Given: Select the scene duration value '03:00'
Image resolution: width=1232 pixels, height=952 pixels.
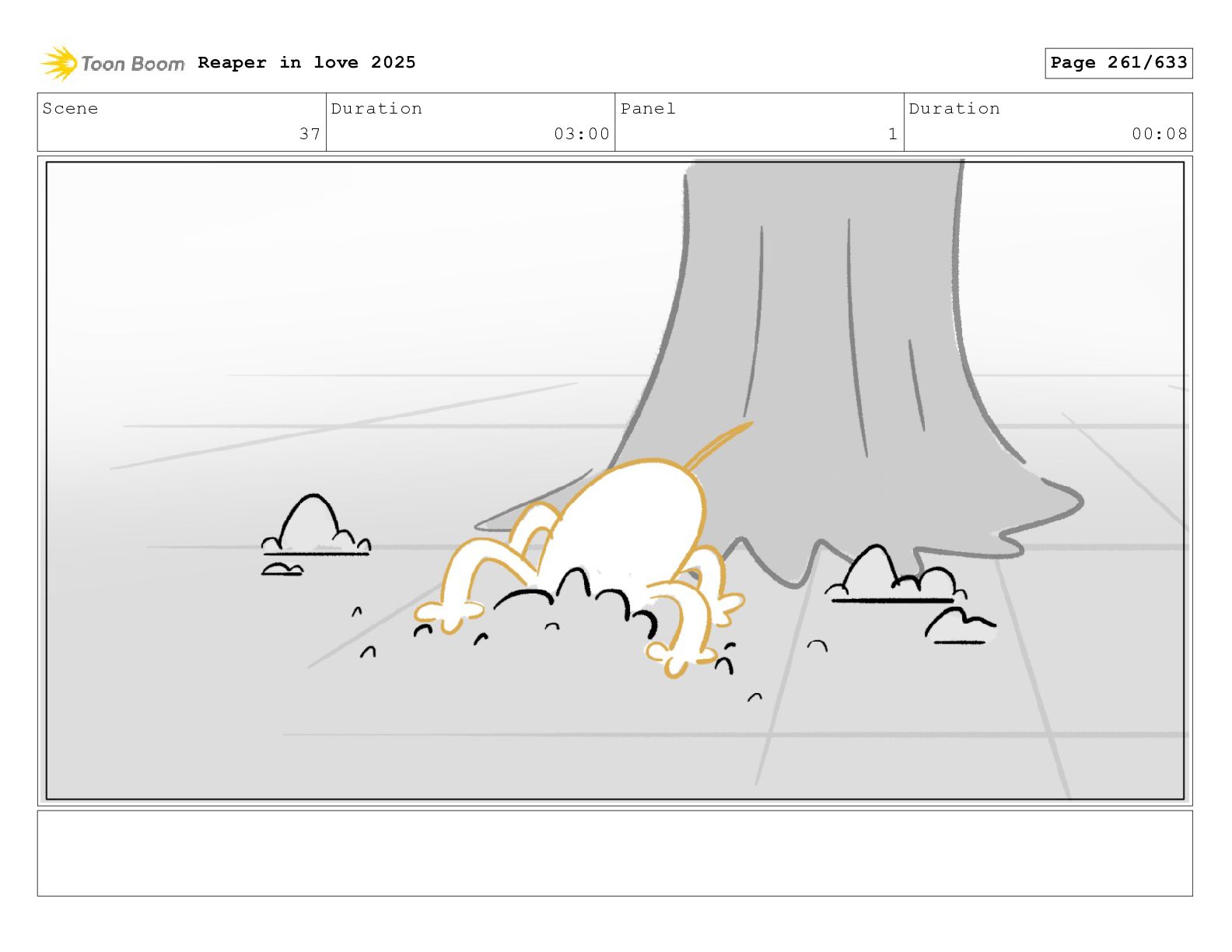Looking at the screenshot, I should pos(582,134).
